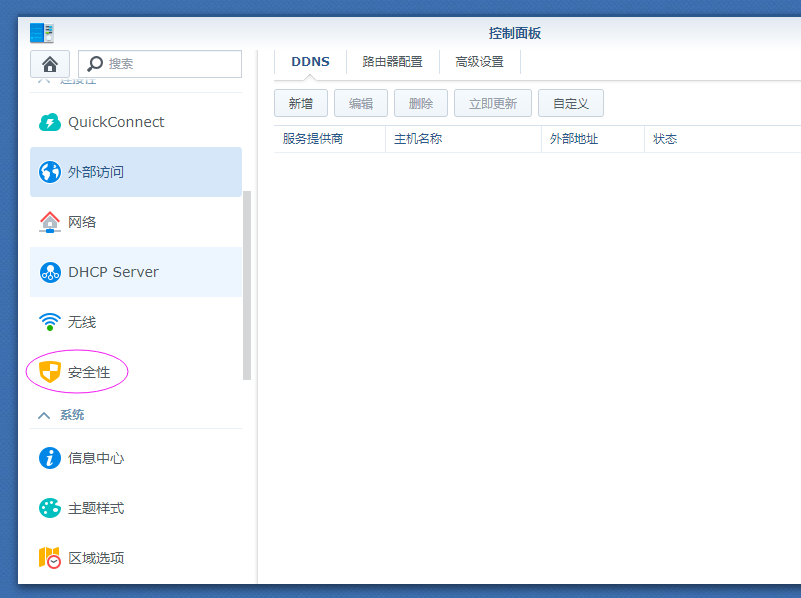
Task: Select DHCP Server text label
Action: (113, 272)
